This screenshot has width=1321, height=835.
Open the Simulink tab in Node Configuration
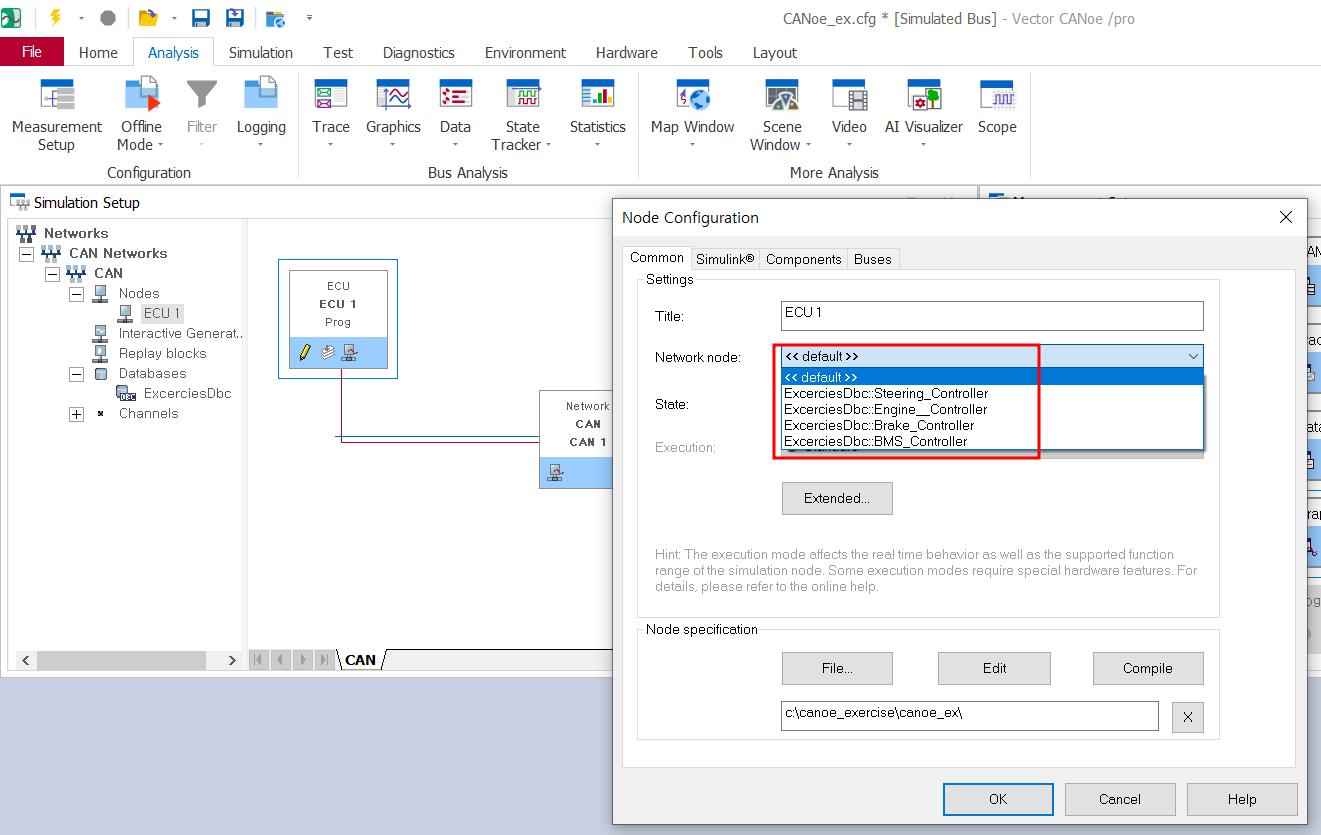click(725, 259)
